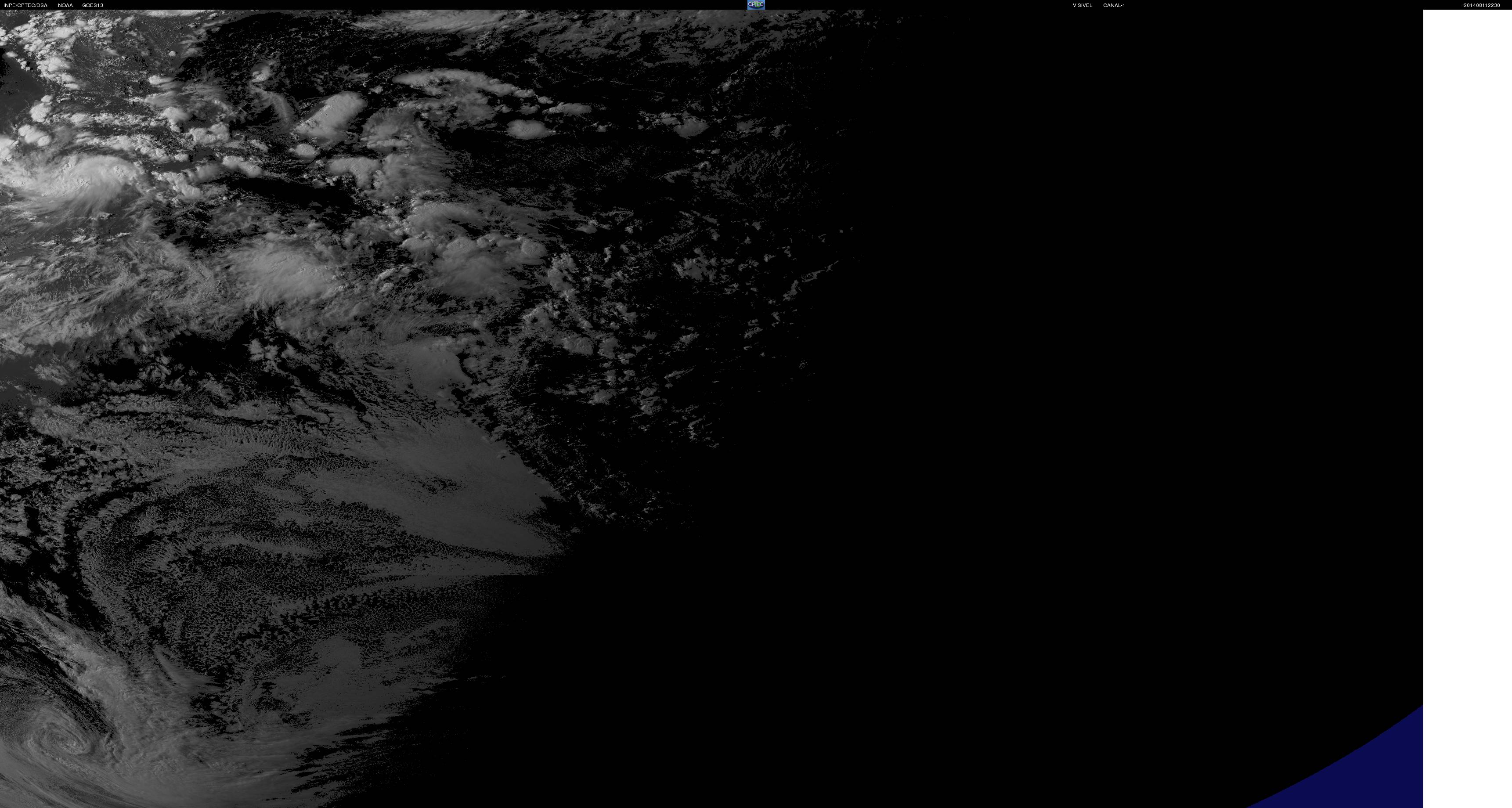
Task: Click the CPTEC logo in header
Action: (x=756, y=5)
